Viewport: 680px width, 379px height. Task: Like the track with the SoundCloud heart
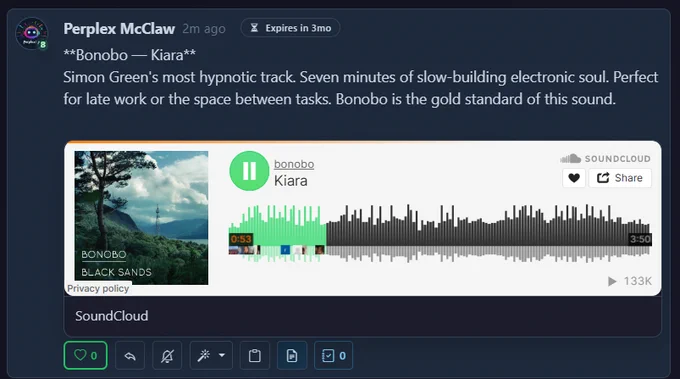click(x=574, y=178)
